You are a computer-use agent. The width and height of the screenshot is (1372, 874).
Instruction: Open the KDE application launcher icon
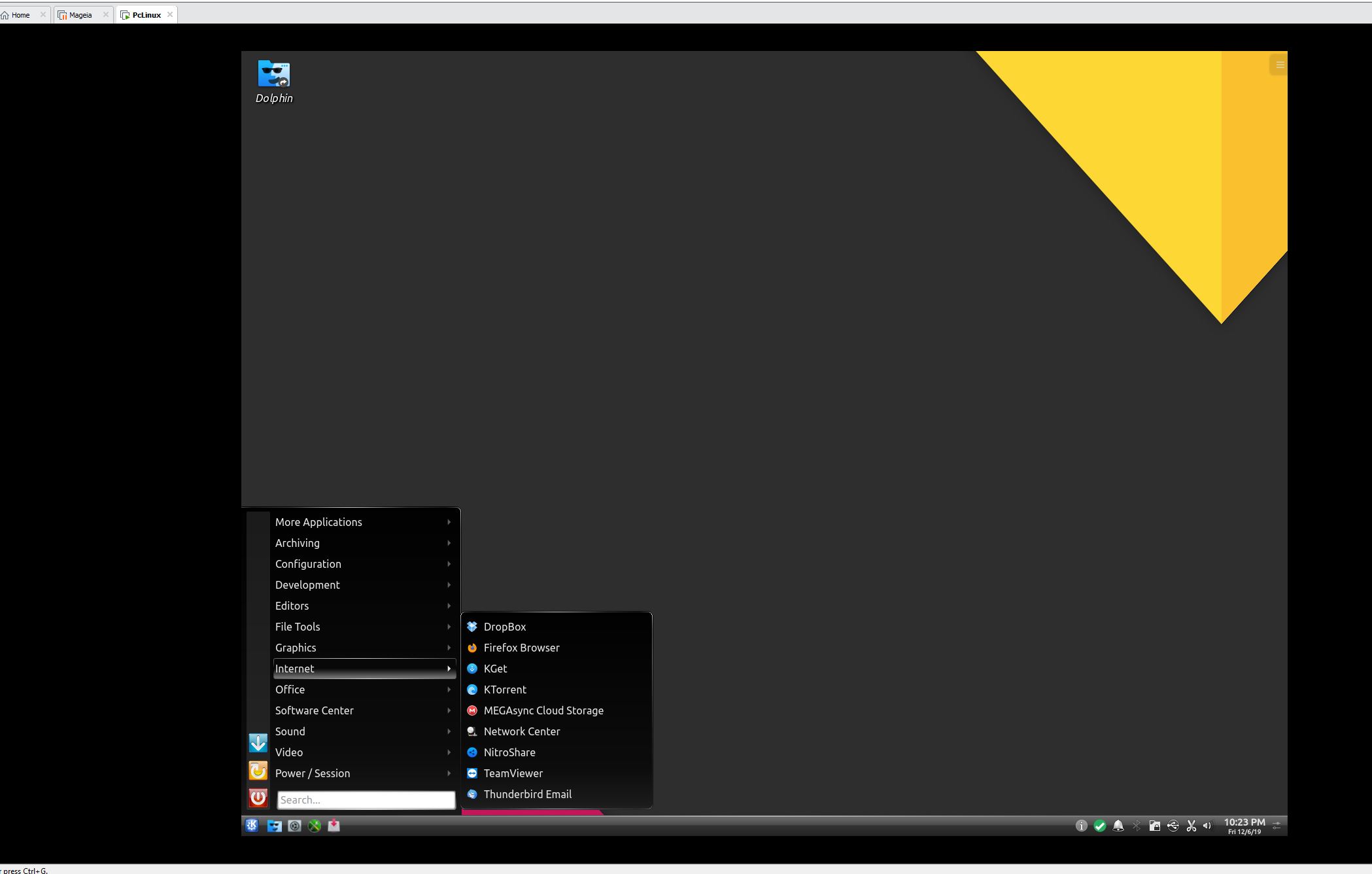252,826
